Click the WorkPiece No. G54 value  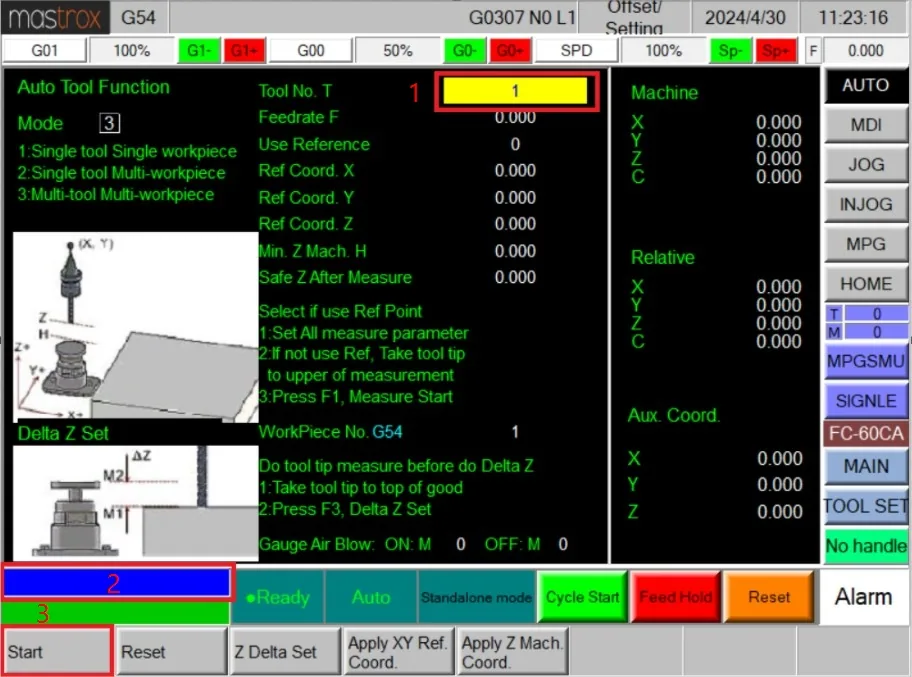click(515, 432)
